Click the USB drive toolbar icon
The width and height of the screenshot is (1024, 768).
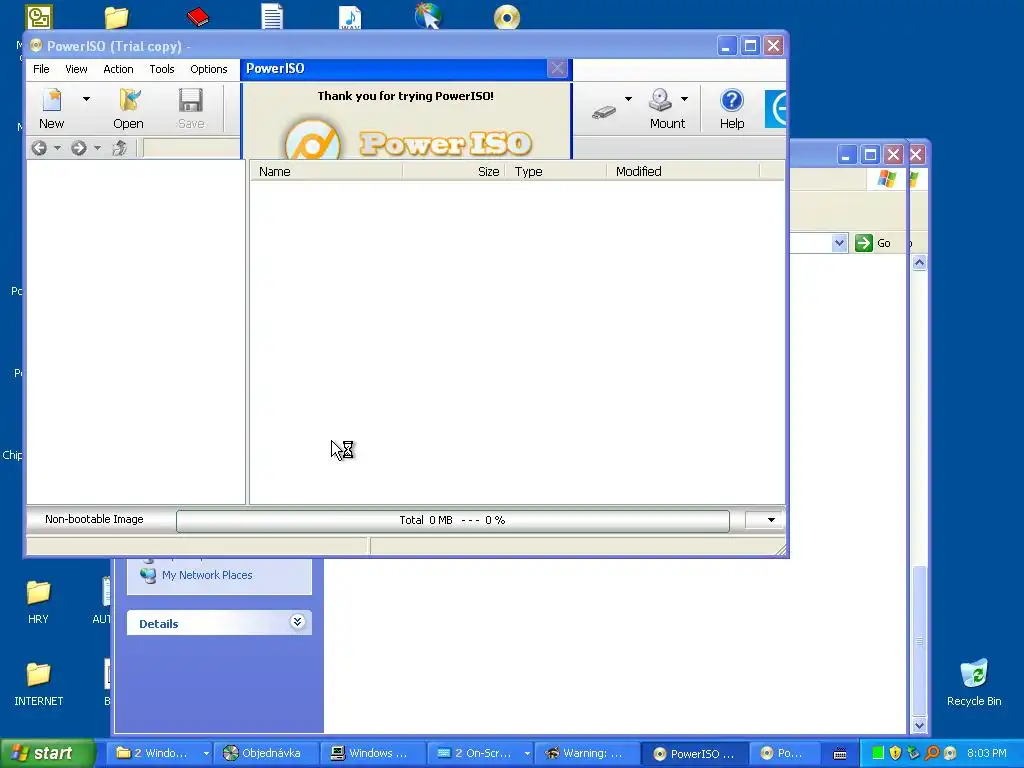pos(604,112)
